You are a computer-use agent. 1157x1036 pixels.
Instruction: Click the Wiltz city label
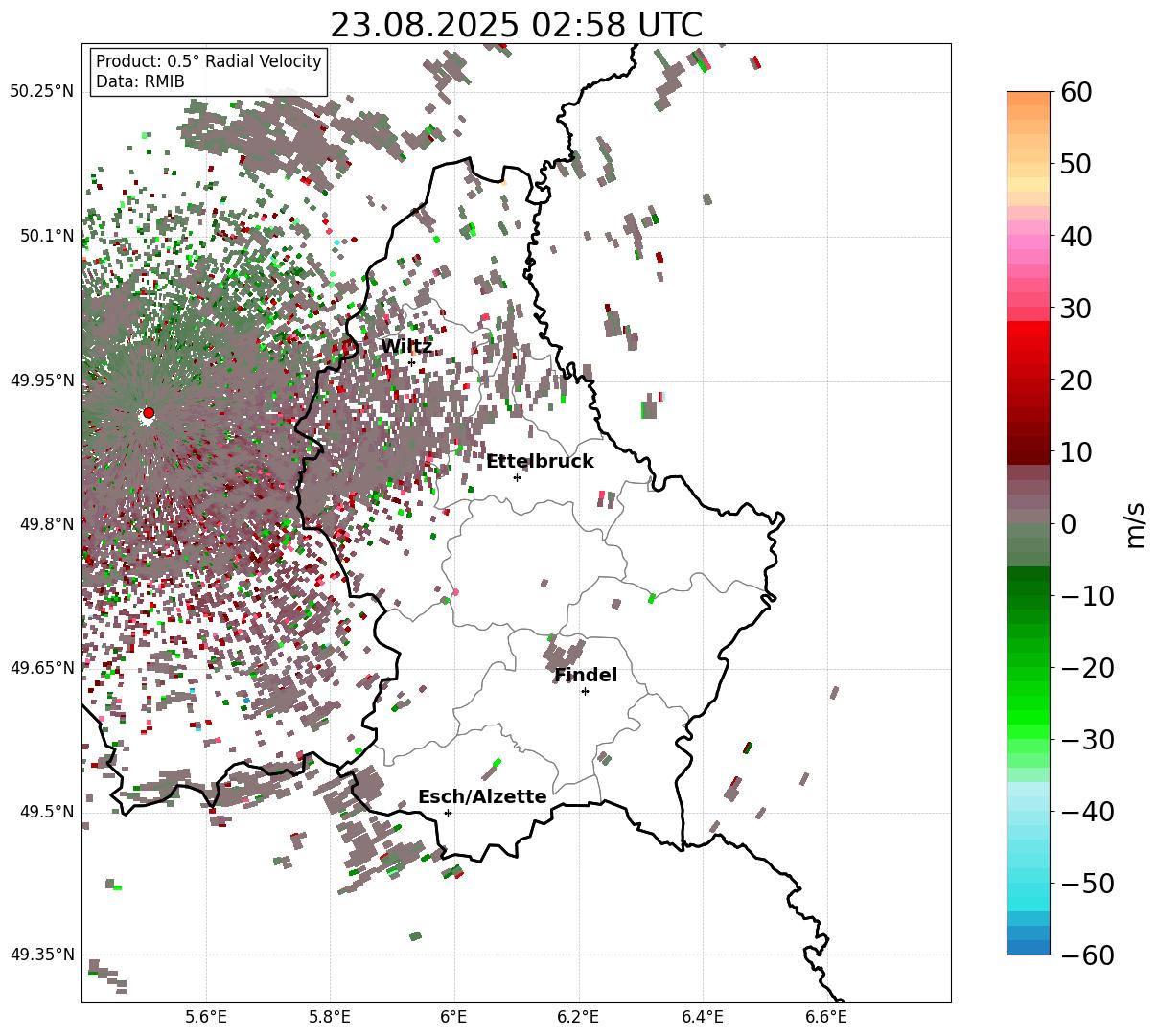pyautogui.click(x=406, y=346)
